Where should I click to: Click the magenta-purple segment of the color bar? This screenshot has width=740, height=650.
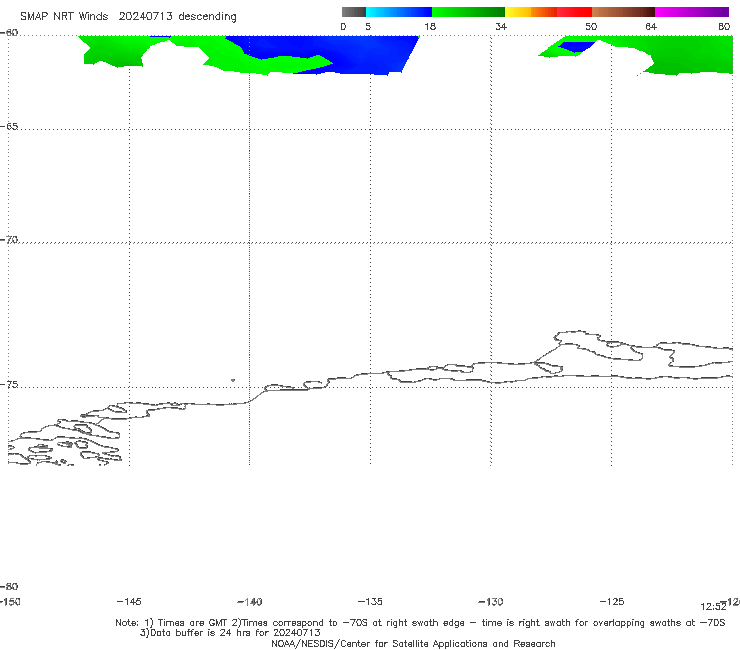pyautogui.click(x=692, y=12)
